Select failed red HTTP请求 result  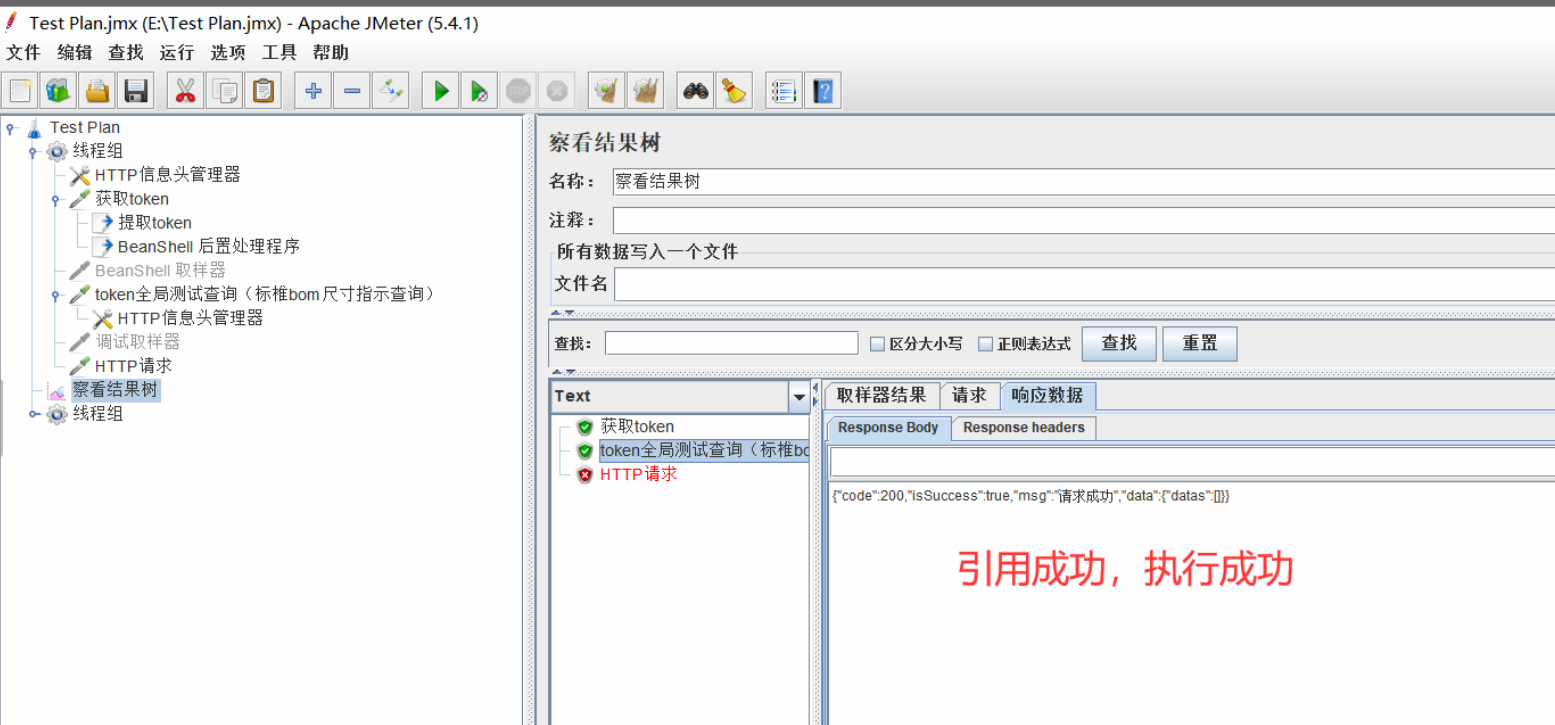pyautogui.click(x=638, y=474)
